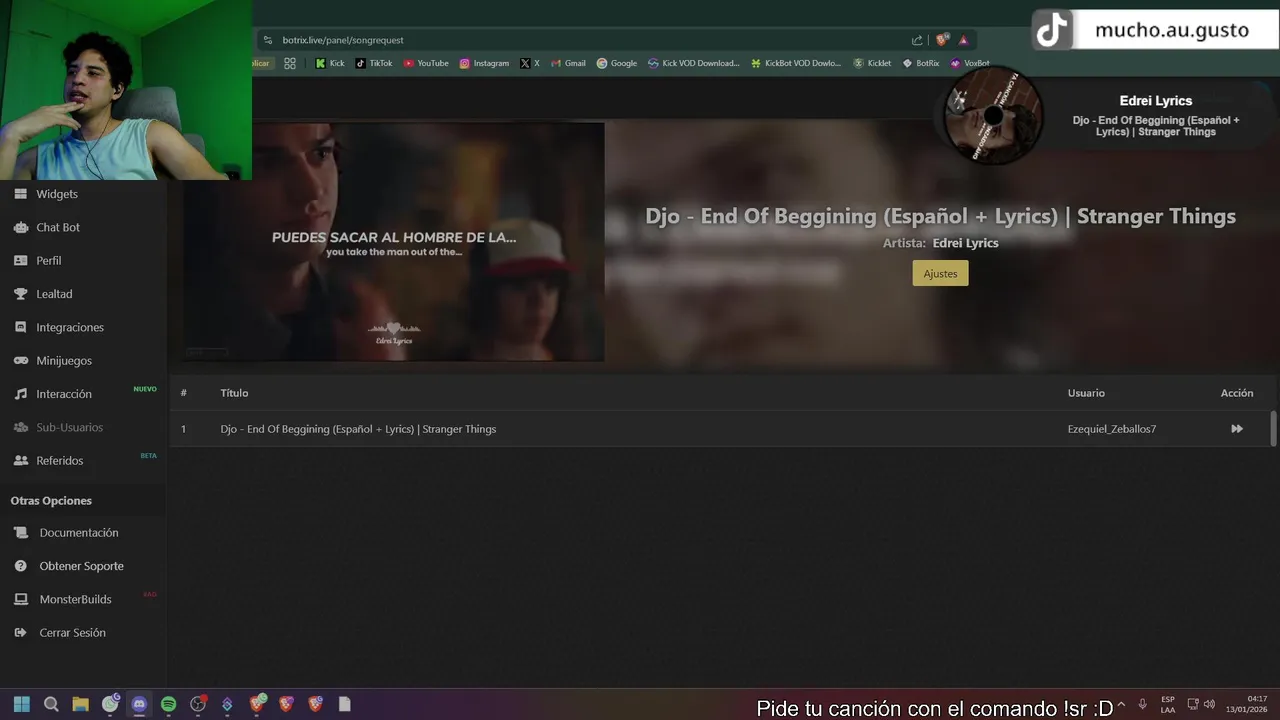1280x720 pixels.
Task: Click the Referidos users icon
Action: 20,461
